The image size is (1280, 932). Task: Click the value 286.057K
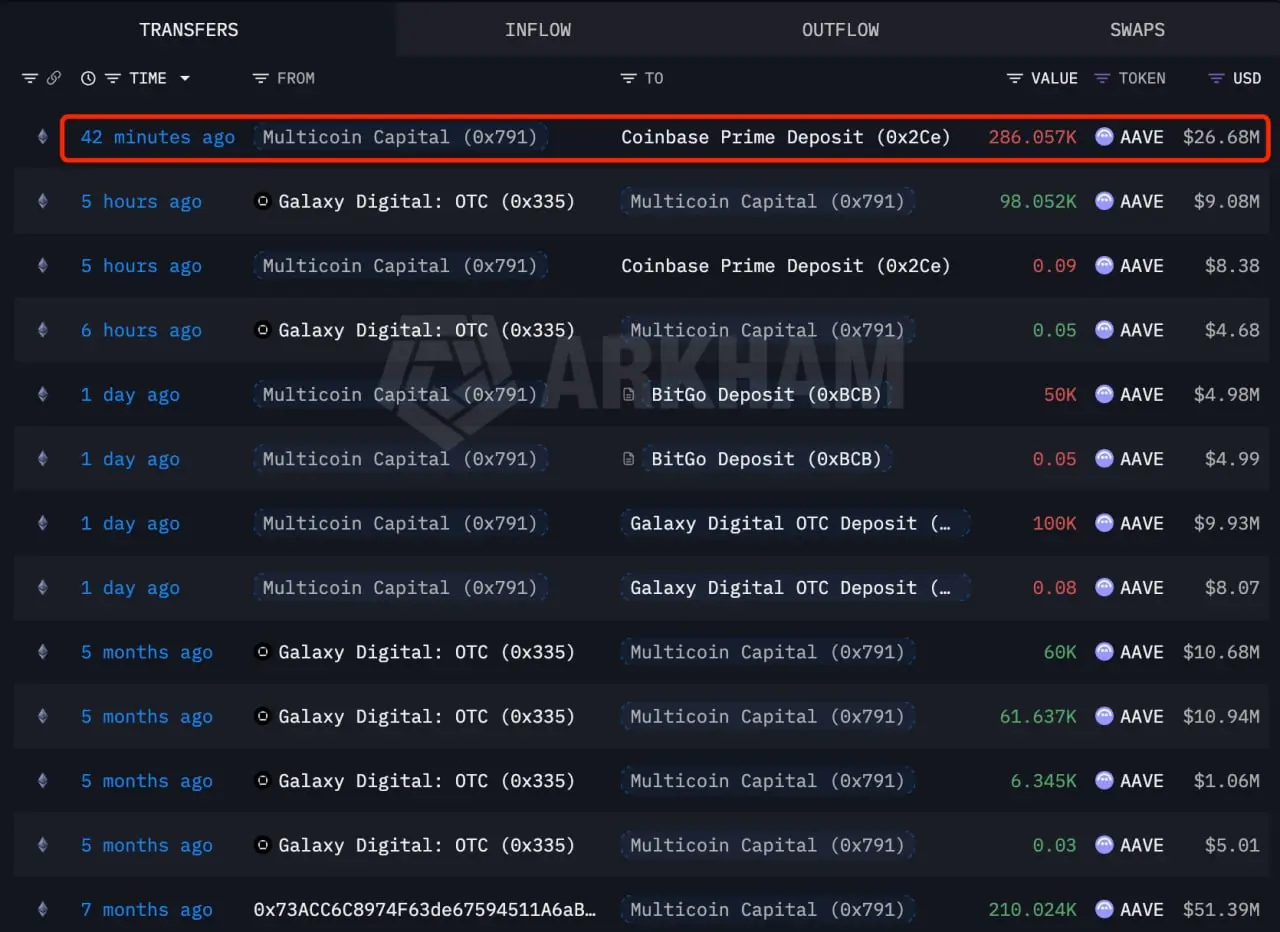[x=1033, y=137]
